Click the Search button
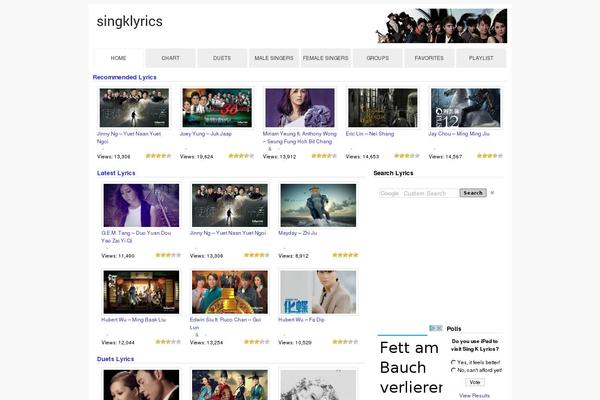This screenshot has height=400, width=600. pyautogui.click(x=473, y=193)
